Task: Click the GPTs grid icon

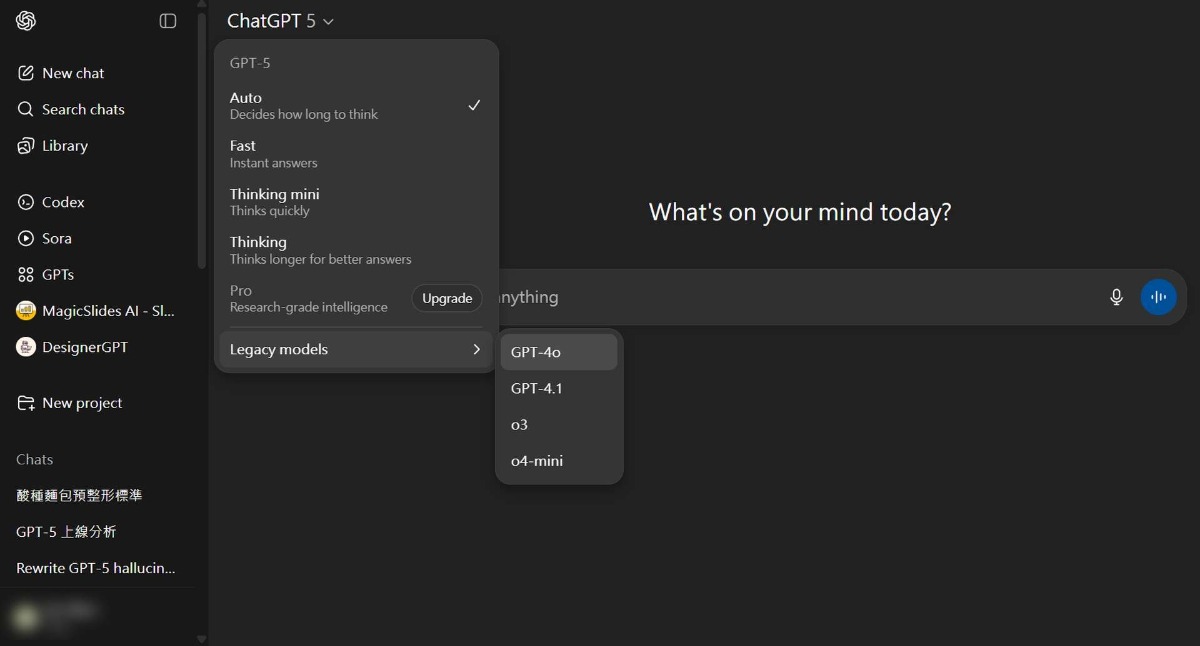Action: (x=26, y=274)
